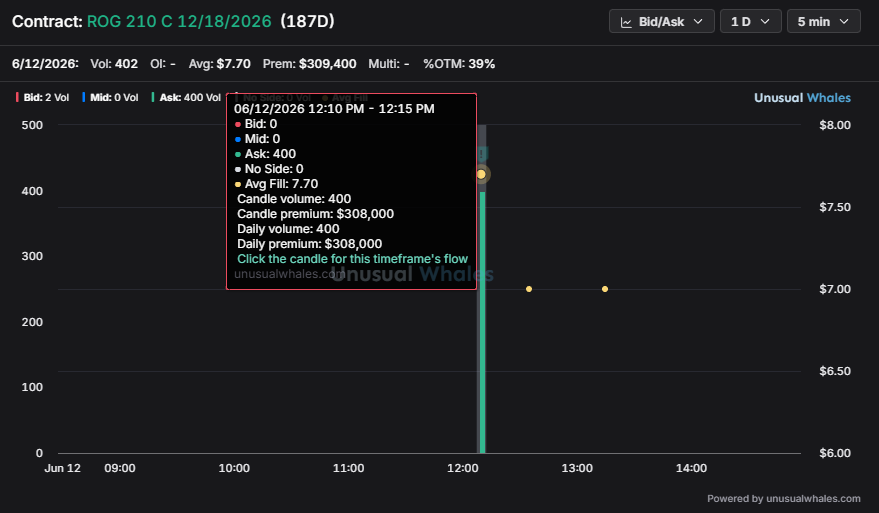This screenshot has height=513, width=879.
Task: Click the 'Prem: $309,400' stat
Action: pyautogui.click(x=309, y=64)
